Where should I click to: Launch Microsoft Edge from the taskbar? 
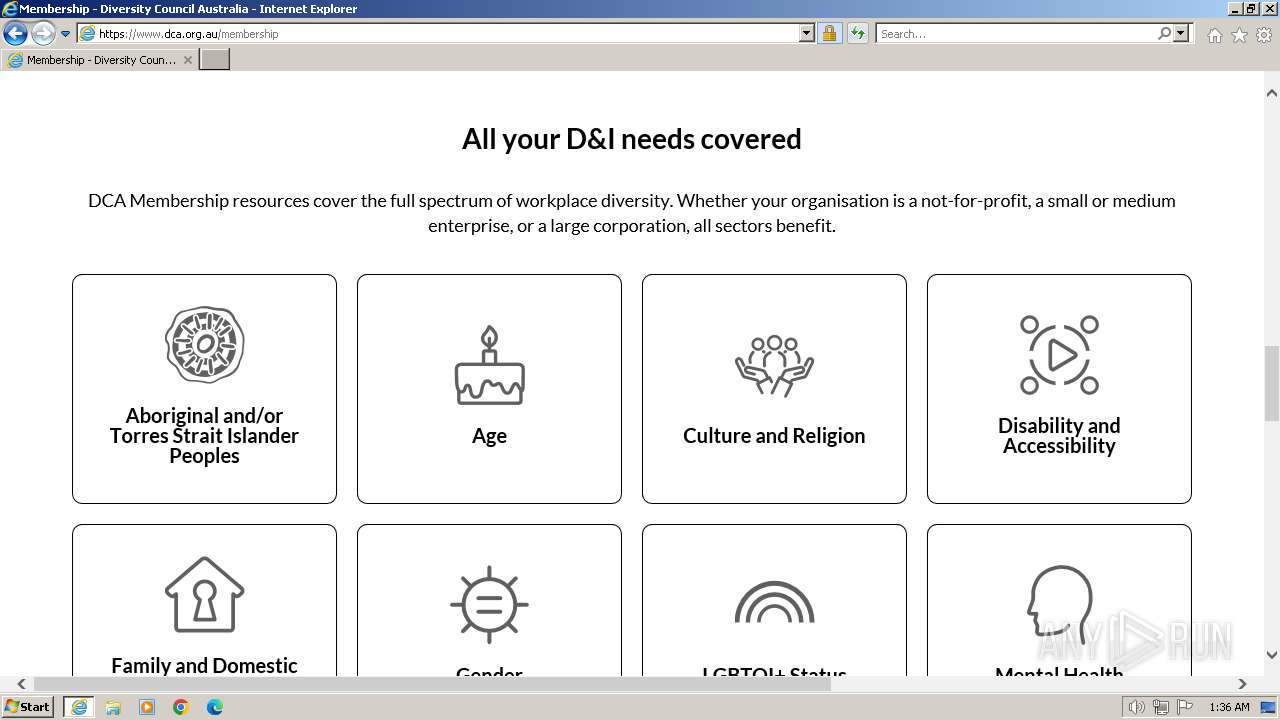tap(215, 707)
